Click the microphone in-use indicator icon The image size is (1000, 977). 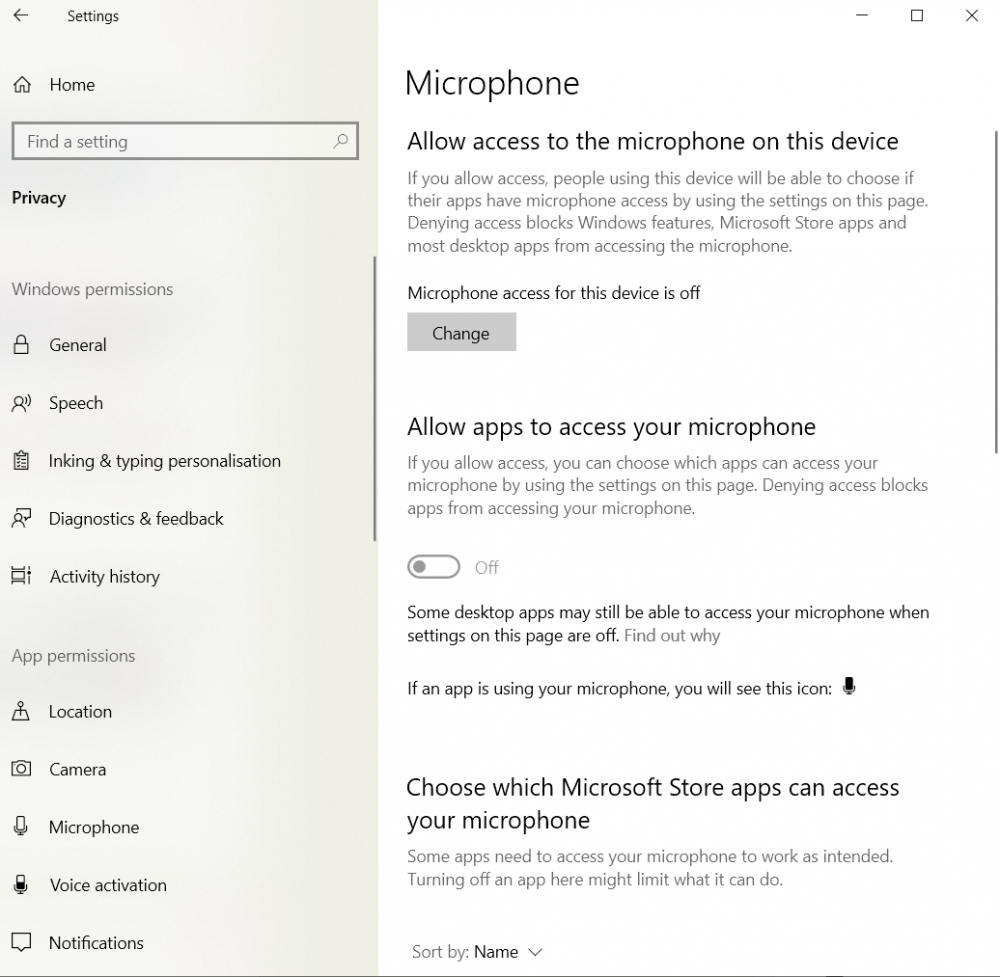pyautogui.click(x=848, y=687)
